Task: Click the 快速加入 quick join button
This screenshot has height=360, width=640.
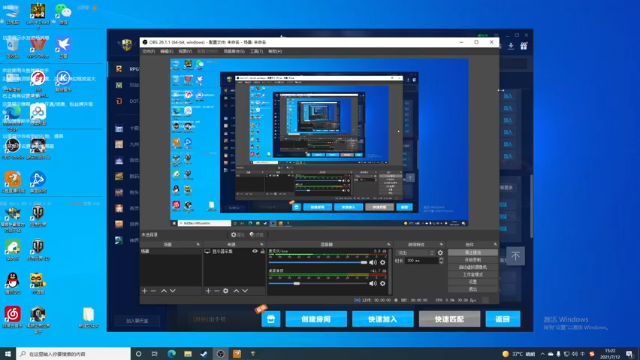Action: tap(382, 319)
